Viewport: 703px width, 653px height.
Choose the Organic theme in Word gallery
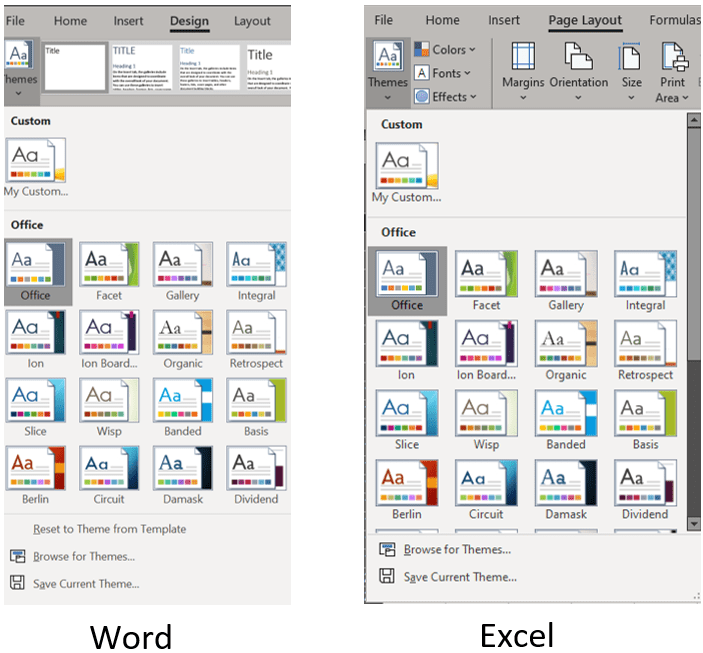(x=183, y=339)
